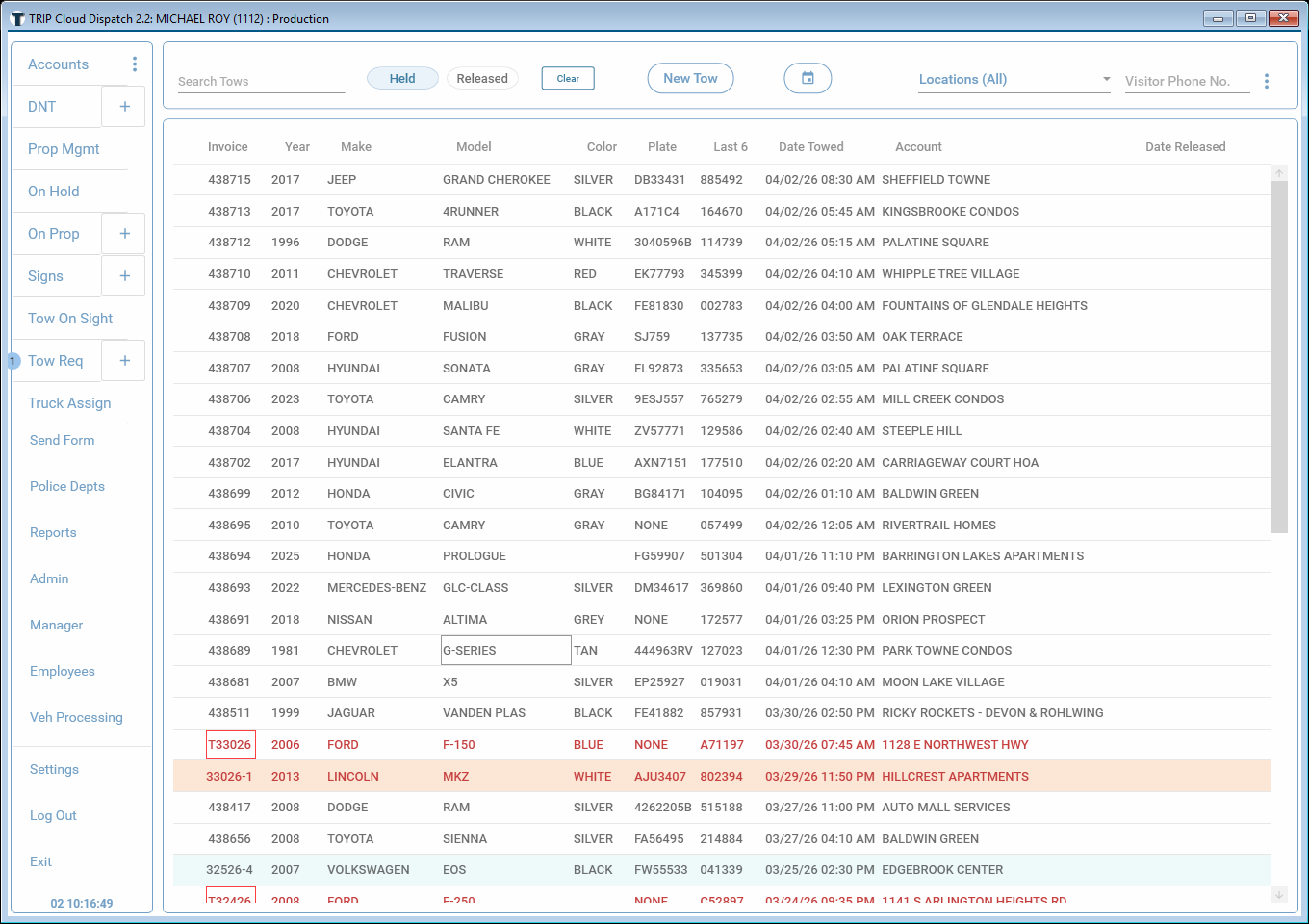1309x924 pixels.
Task: Click plus button next to DNT
Action: [x=124, y=107]
